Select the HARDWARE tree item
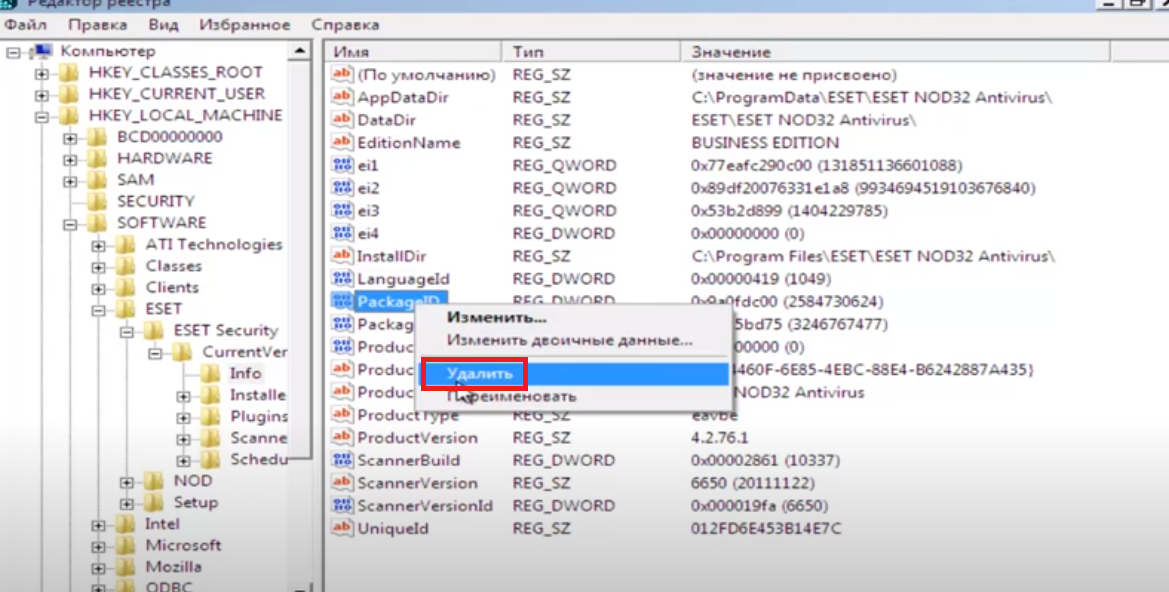 pos(164,158)
